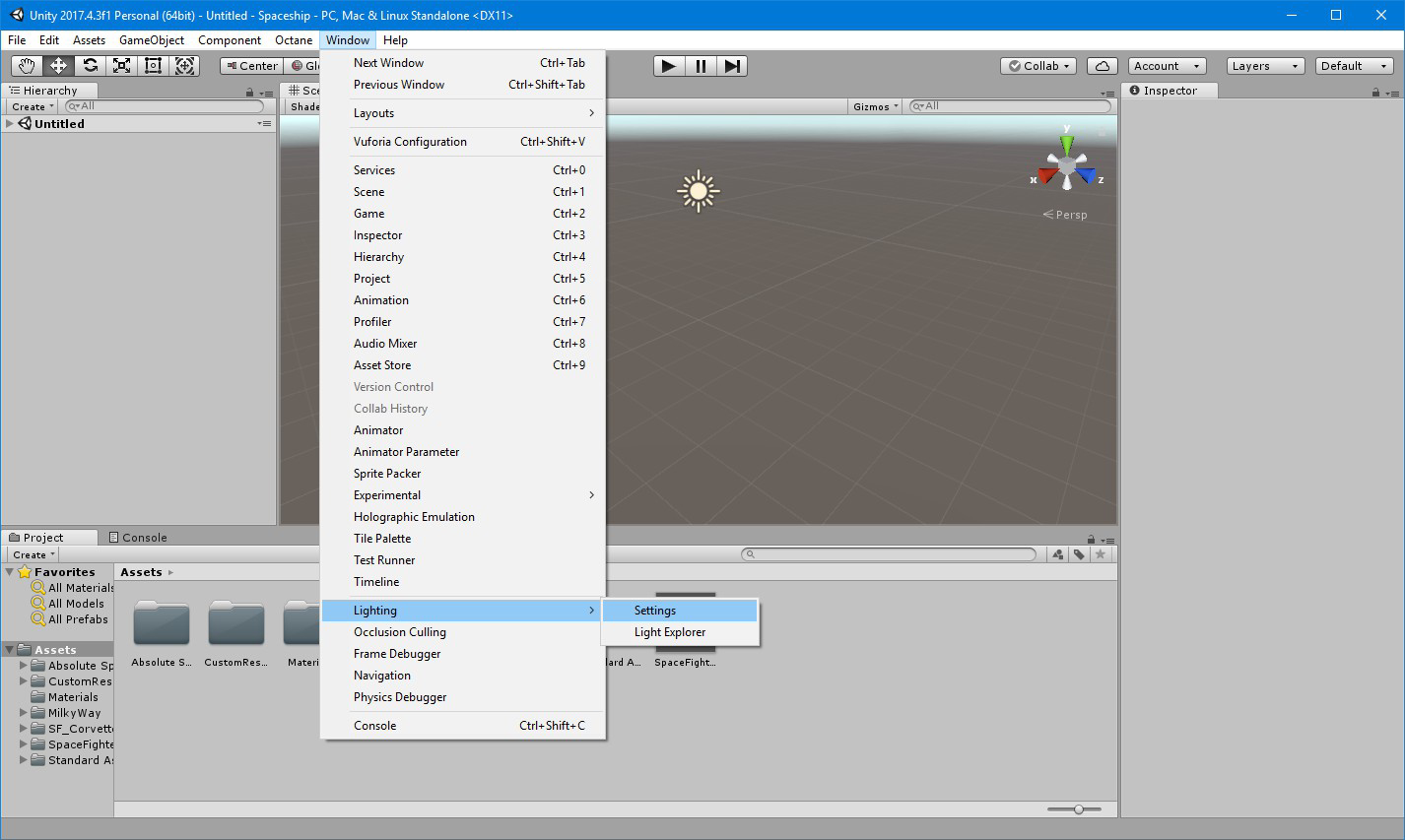Click the blue Z axis cone on gizmo
The width and height of the screenshot is (1405, 840).
click(x=1087, y=177)
